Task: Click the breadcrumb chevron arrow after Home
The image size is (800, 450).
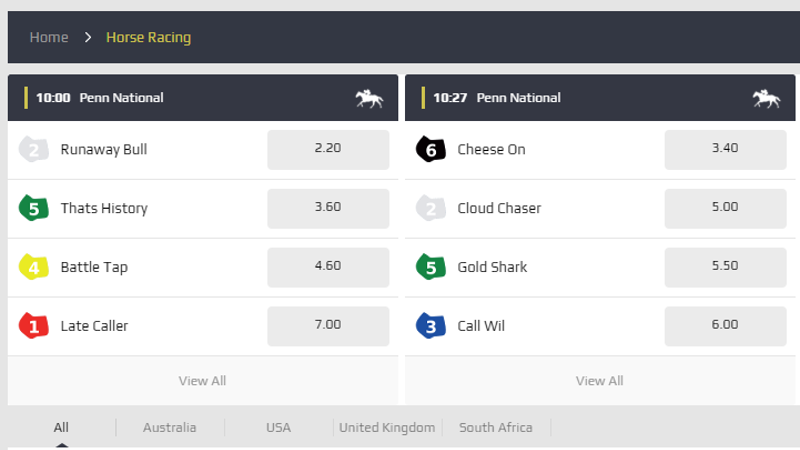Action: [x=88, y=37]
